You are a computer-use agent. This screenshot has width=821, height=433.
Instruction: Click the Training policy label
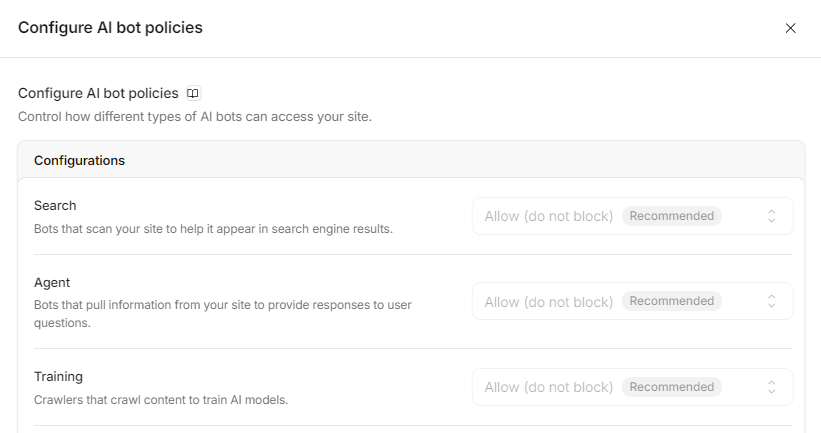(58, 376)
